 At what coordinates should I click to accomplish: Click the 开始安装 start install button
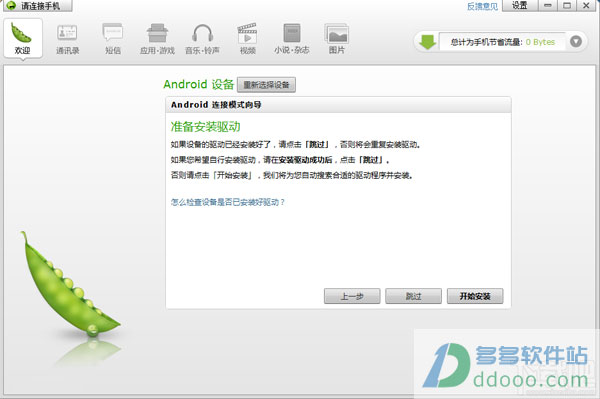click(x=475, y=296)
